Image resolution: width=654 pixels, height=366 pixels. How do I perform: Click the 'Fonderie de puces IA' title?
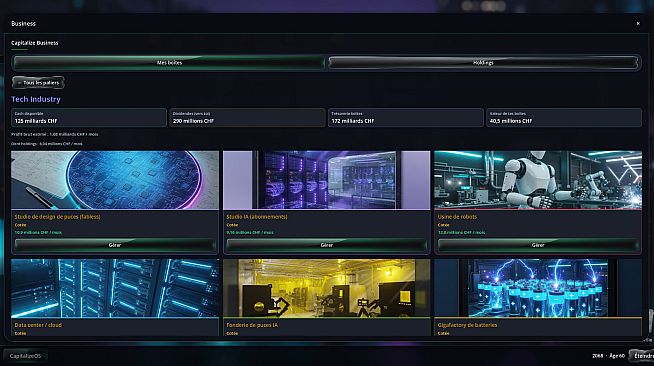pos(252,325)
